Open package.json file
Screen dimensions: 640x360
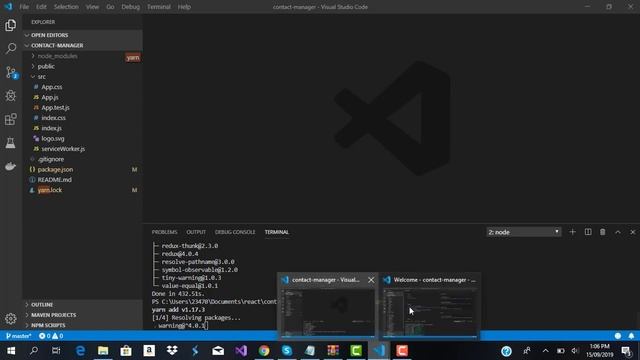pyautogui.click(x=82, y=169)
